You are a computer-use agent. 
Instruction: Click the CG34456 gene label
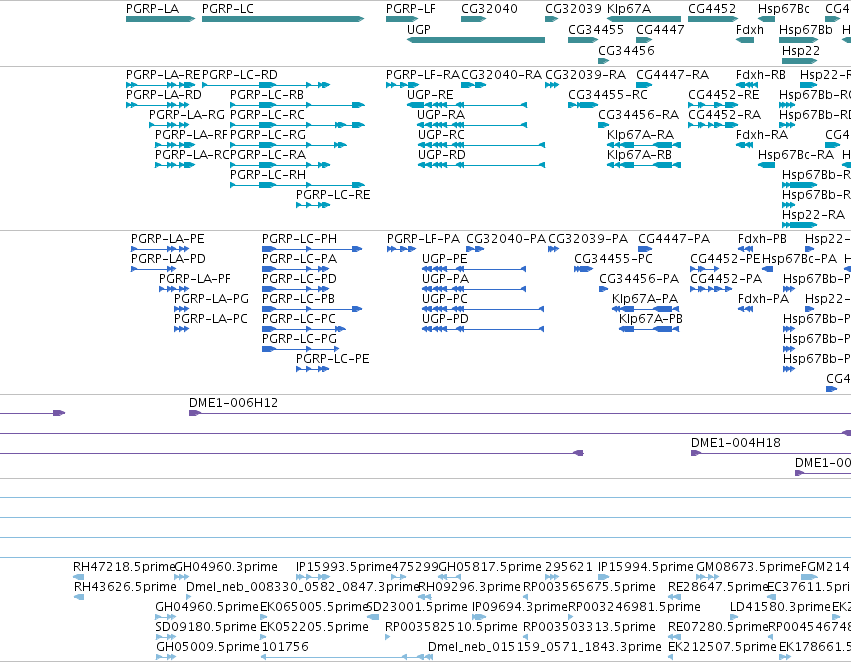pyautogui.click(x=626, y=51)
